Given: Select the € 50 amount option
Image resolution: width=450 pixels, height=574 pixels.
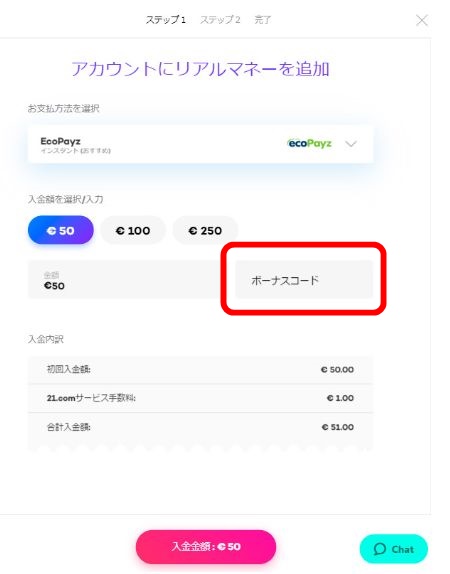Looking at the screenshot, I should 61,230.
